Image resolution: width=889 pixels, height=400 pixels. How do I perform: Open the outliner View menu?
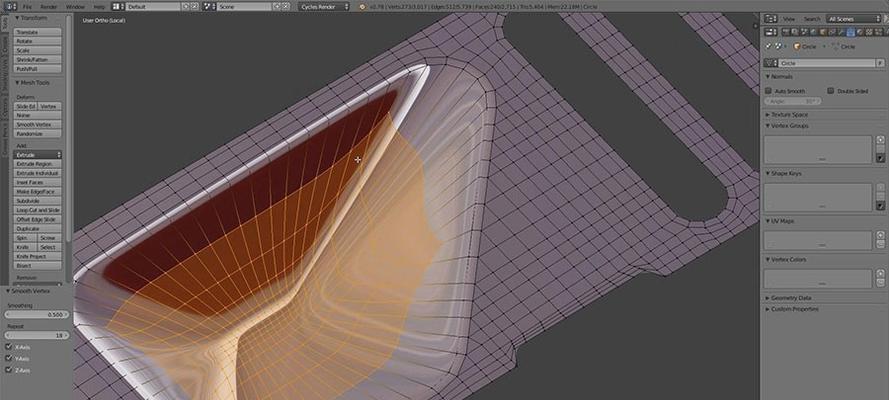click(x=789, y=19)
